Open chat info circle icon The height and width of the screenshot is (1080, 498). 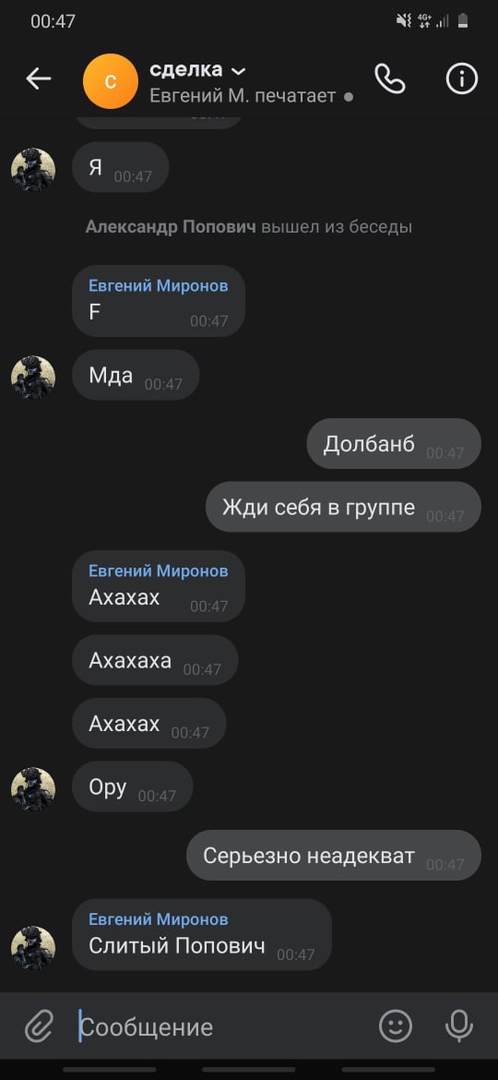461,79
